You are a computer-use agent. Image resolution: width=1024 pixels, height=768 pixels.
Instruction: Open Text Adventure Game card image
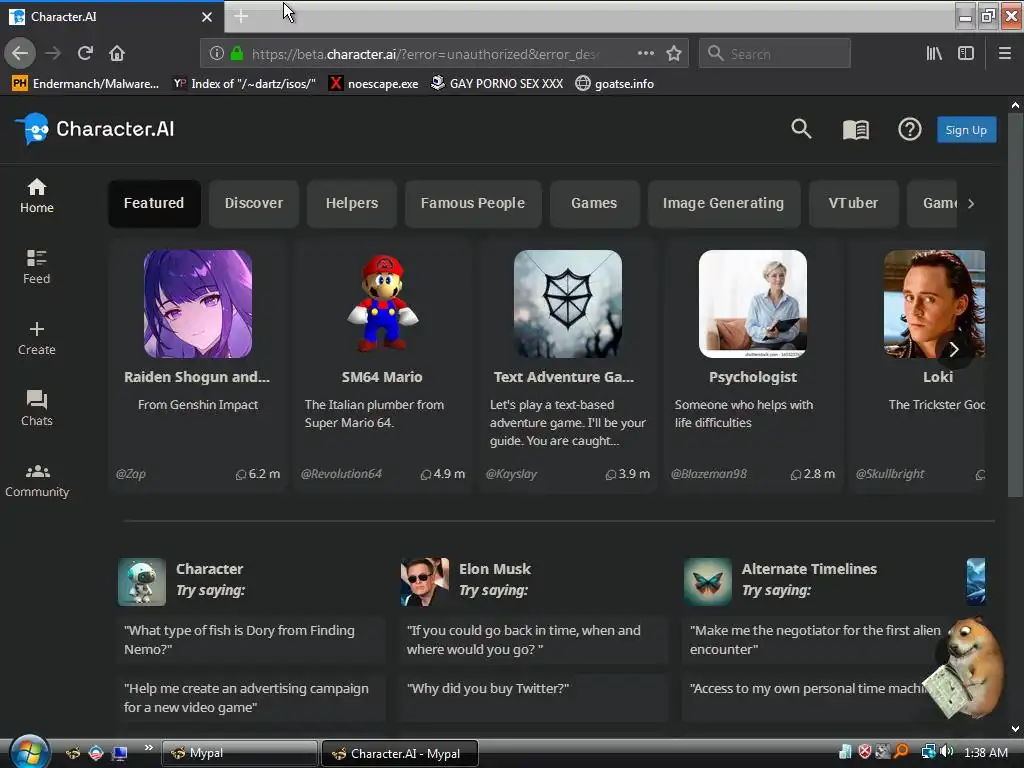click(568, 304)
